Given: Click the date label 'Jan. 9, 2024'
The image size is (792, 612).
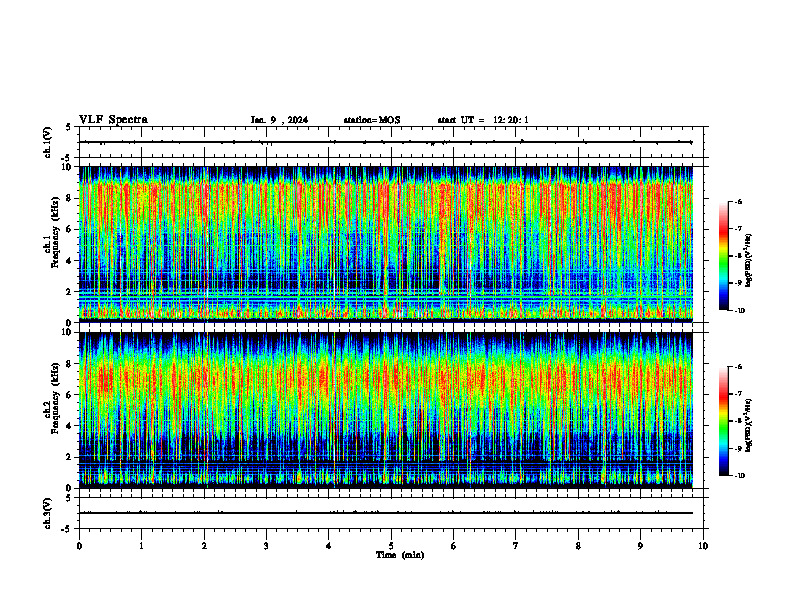Looking at the screenshot, I should click(x=279, y=120).
